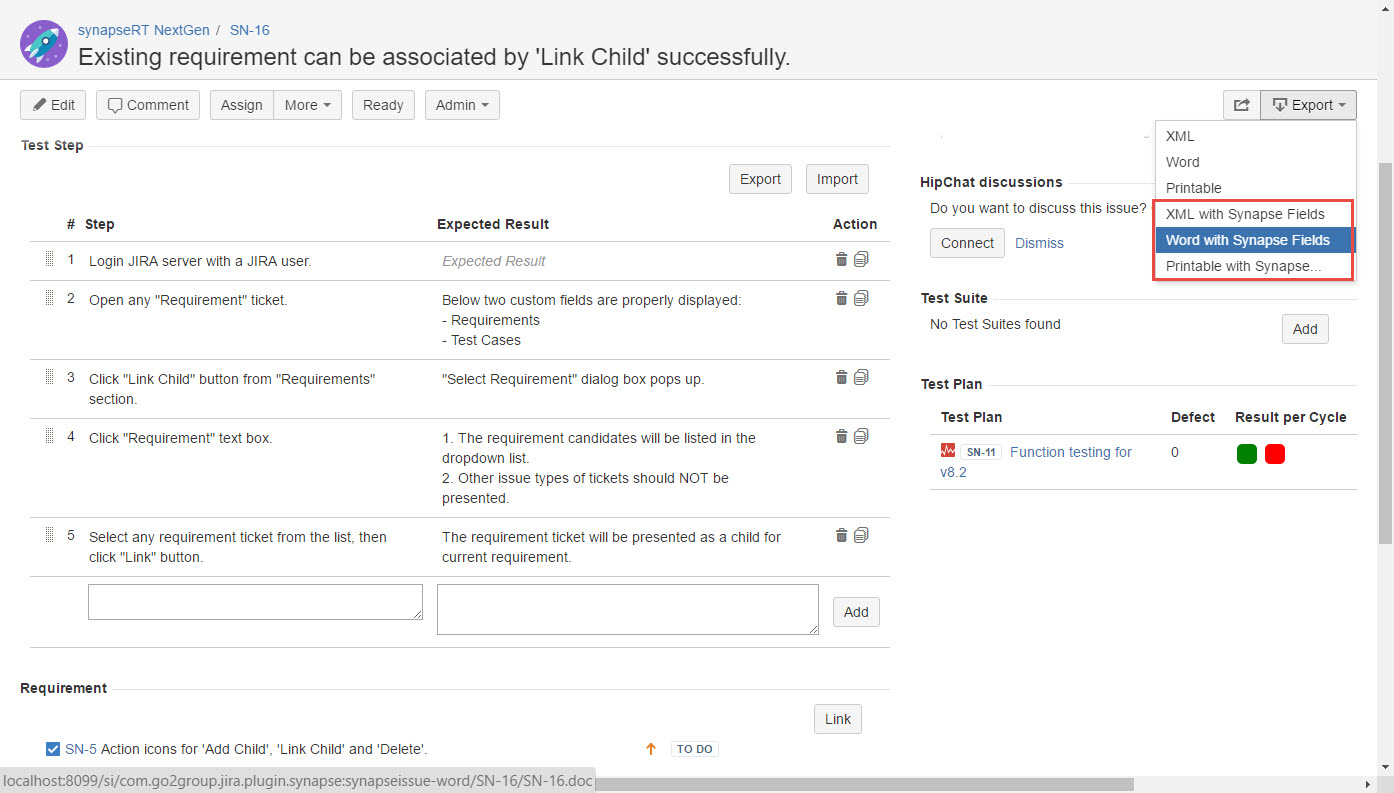The width and height of the screenshot is (1394, 793).
Task: Click the Connect button for HipChat
Action: pyautogui.click(x=968, y=243)
